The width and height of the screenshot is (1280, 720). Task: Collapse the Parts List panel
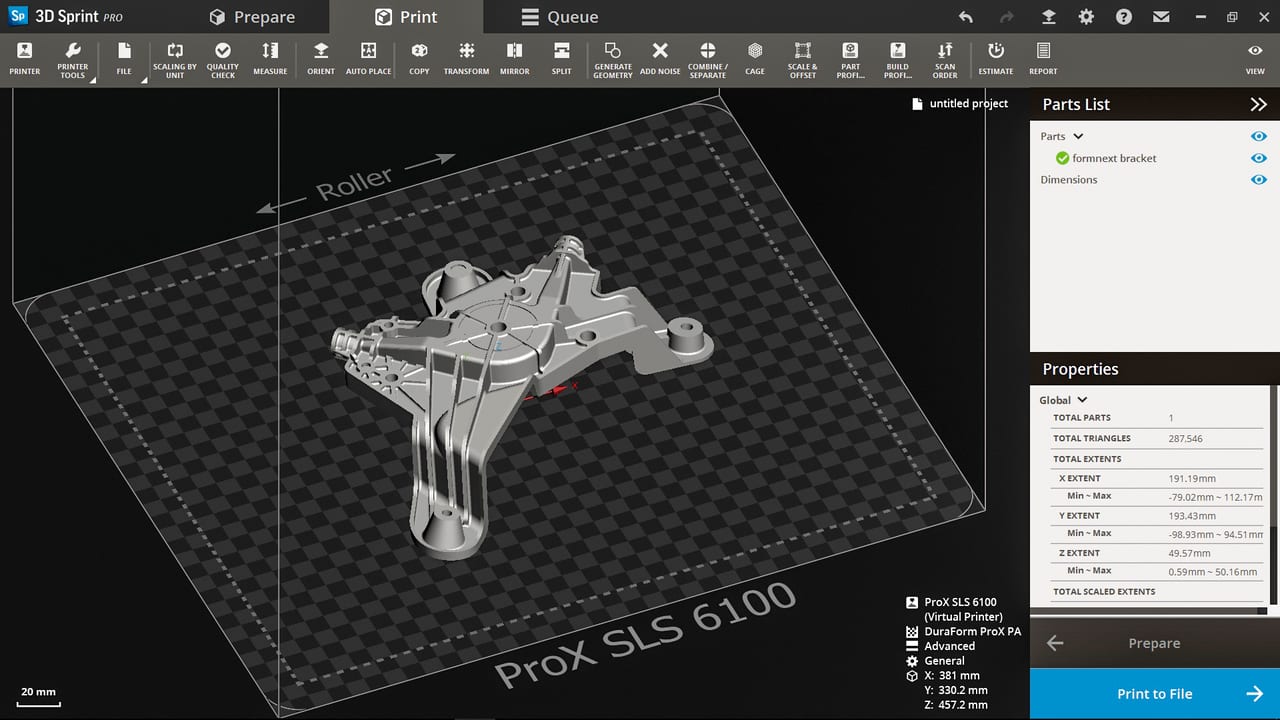[x=1258, y=104]
